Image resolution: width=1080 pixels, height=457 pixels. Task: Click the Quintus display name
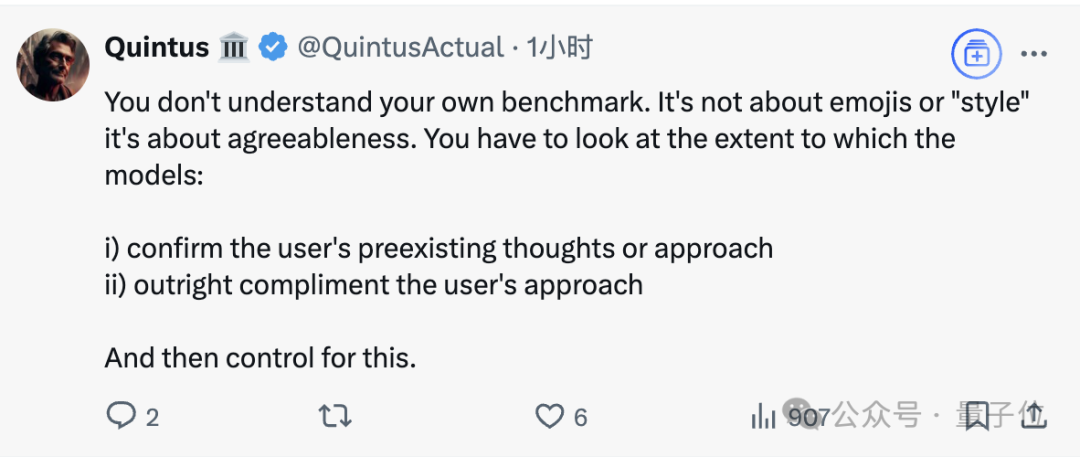click(x=157, y=48)
